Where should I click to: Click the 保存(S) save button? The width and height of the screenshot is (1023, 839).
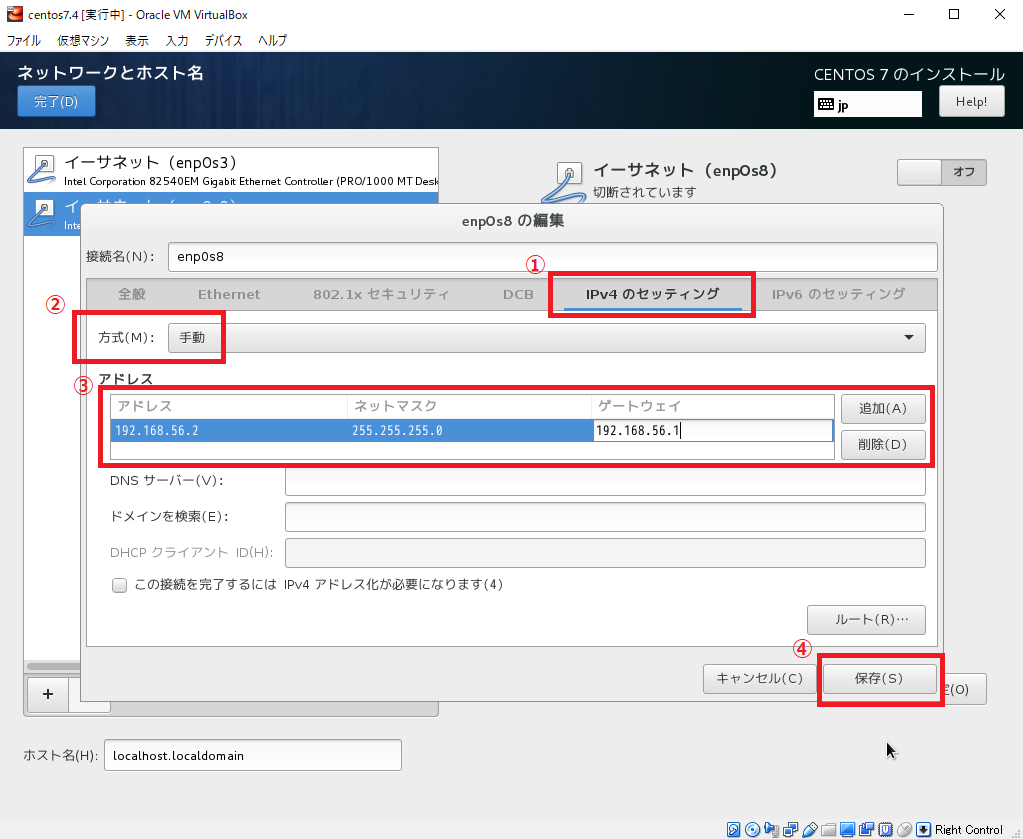point(878,678)
